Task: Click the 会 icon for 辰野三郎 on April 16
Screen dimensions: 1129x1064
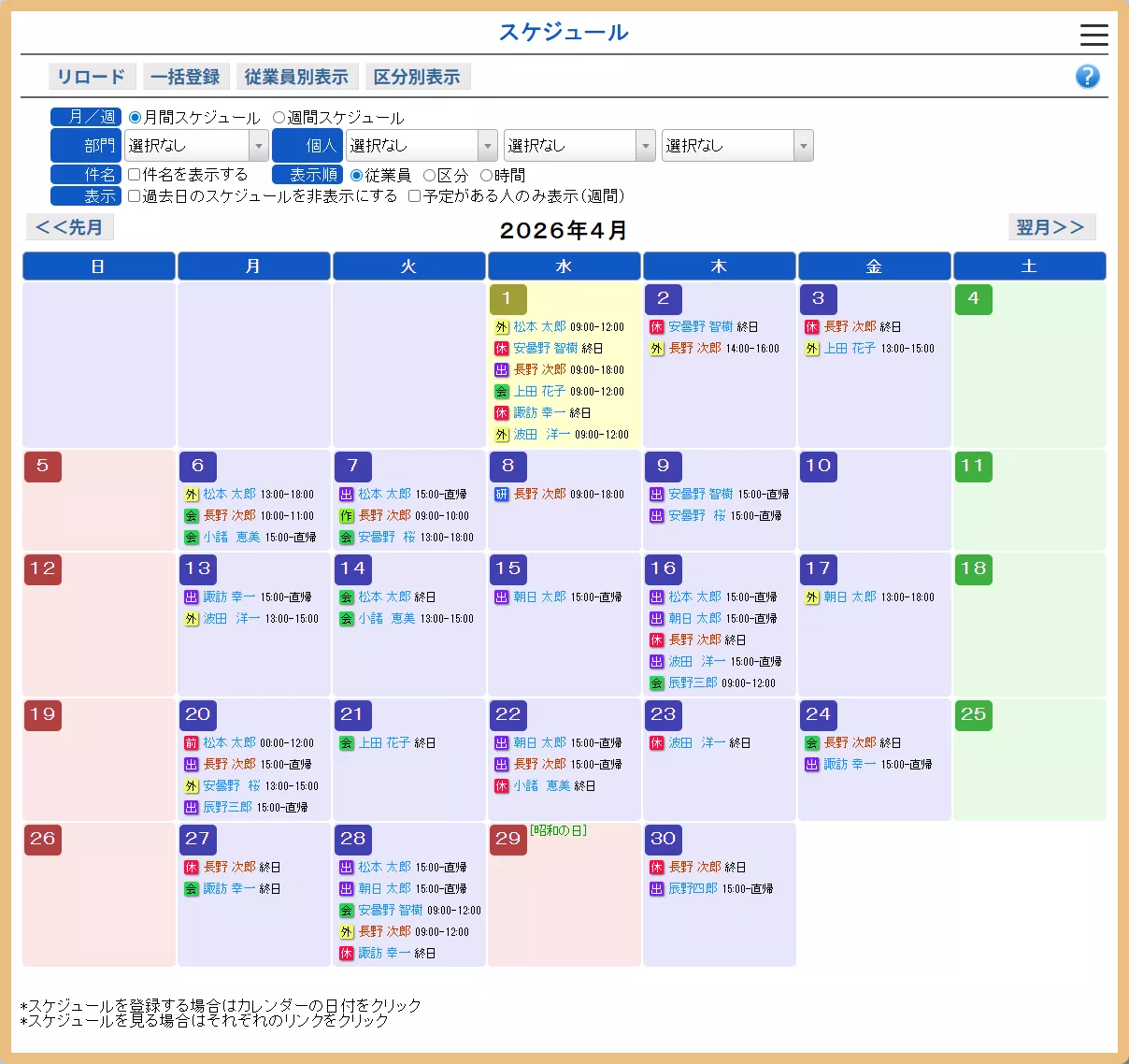Action: [x=657, y=683]
